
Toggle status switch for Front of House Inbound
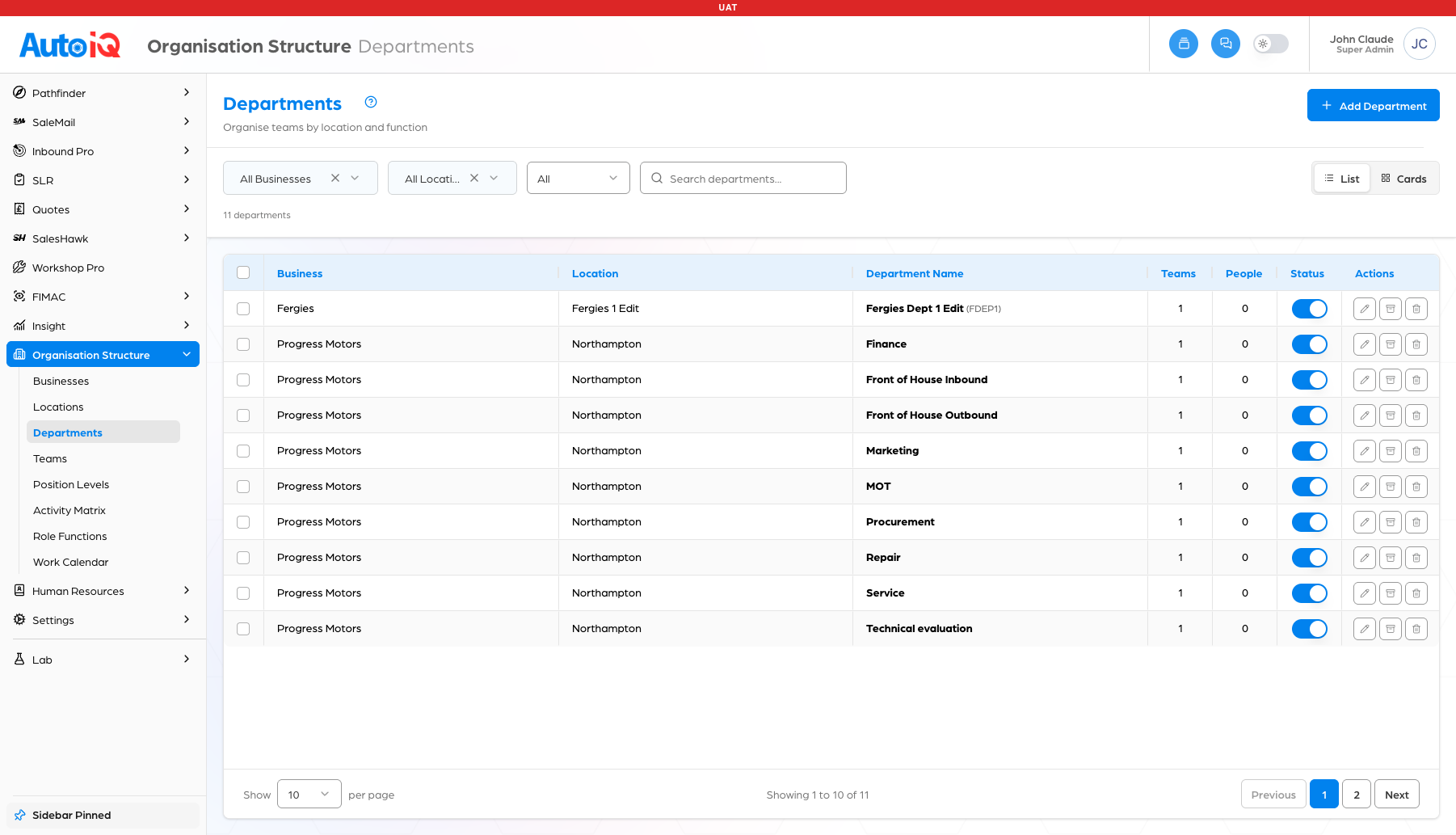point(1310,380)
